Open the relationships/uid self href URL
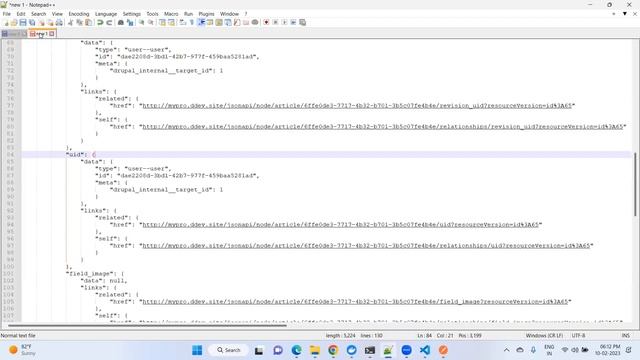 coord(366,245)
